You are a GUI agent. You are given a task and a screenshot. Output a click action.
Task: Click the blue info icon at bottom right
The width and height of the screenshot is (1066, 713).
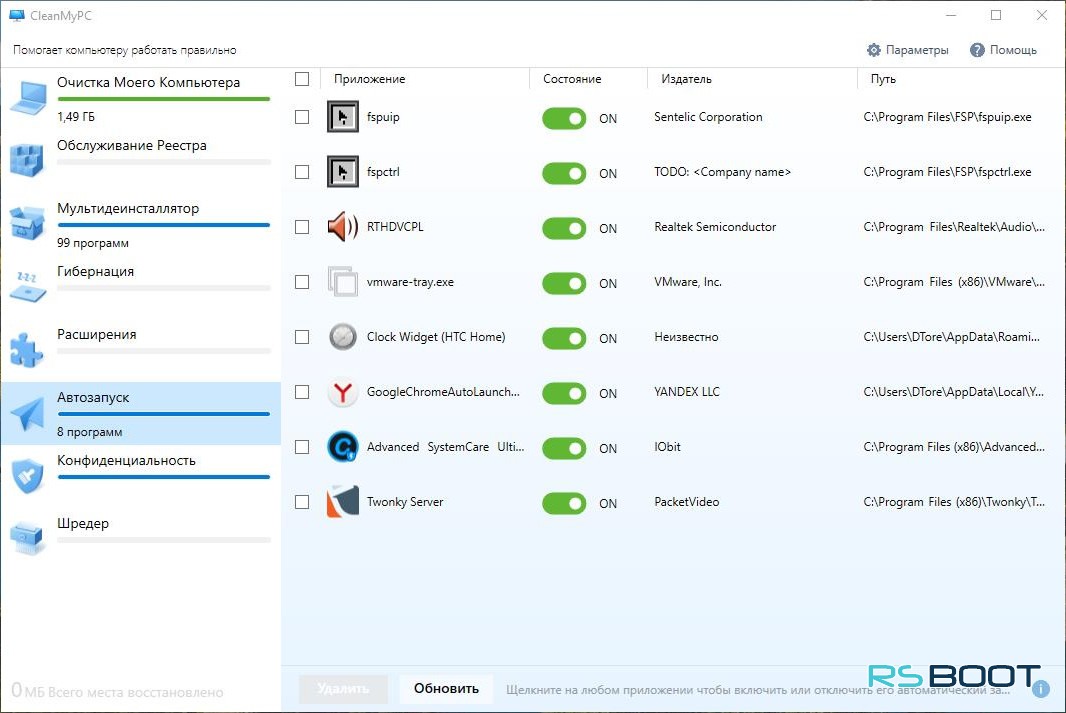(x=1040, y=689)
